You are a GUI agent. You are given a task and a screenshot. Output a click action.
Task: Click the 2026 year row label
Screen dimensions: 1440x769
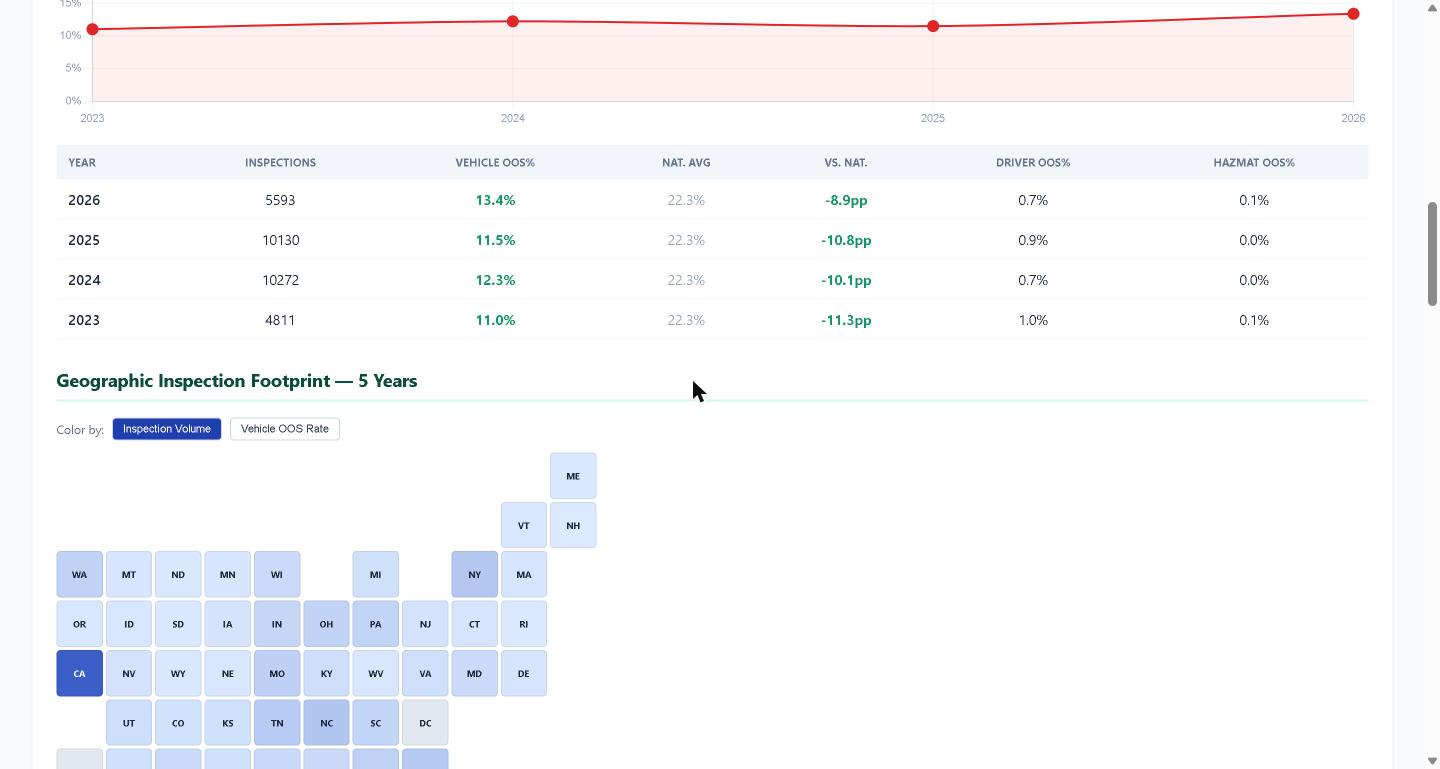[x=84, y=200]
